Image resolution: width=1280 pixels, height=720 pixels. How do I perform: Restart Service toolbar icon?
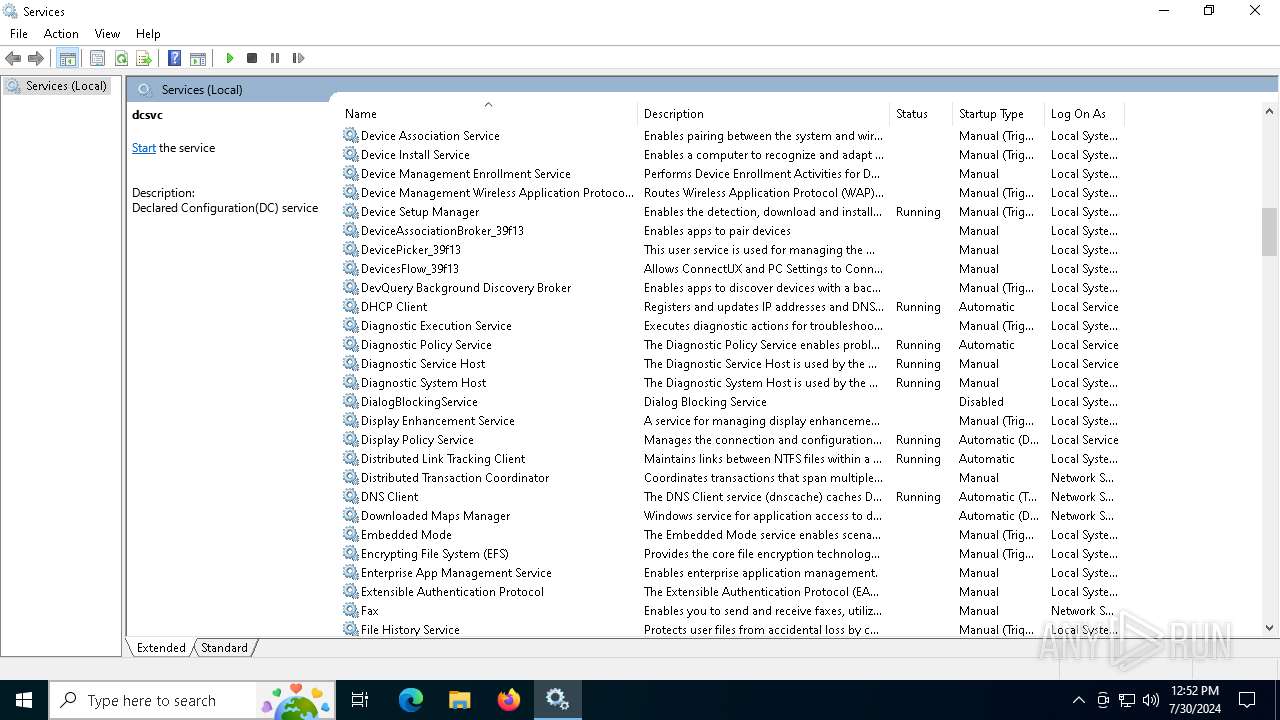[x=298, y=58]
